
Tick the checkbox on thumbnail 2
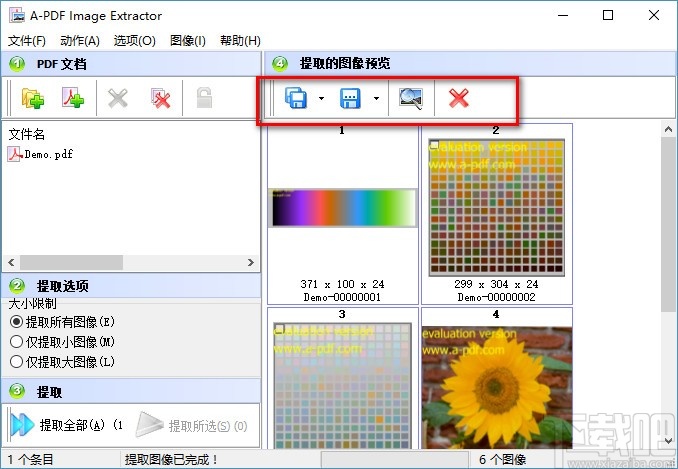pyautogui.click(x=434, y=145)
